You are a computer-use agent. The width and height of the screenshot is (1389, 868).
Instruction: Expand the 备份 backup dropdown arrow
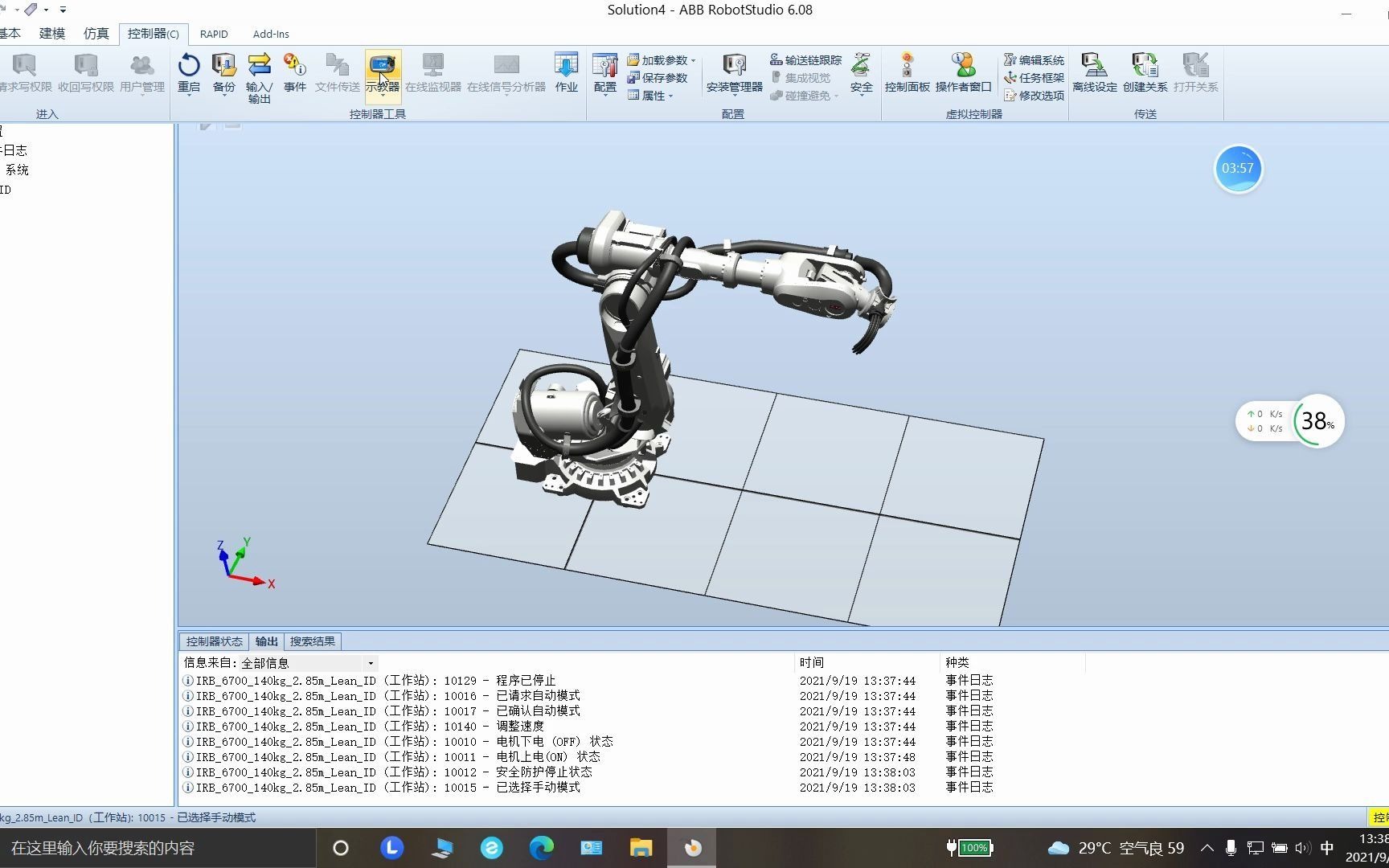point(223,96)
